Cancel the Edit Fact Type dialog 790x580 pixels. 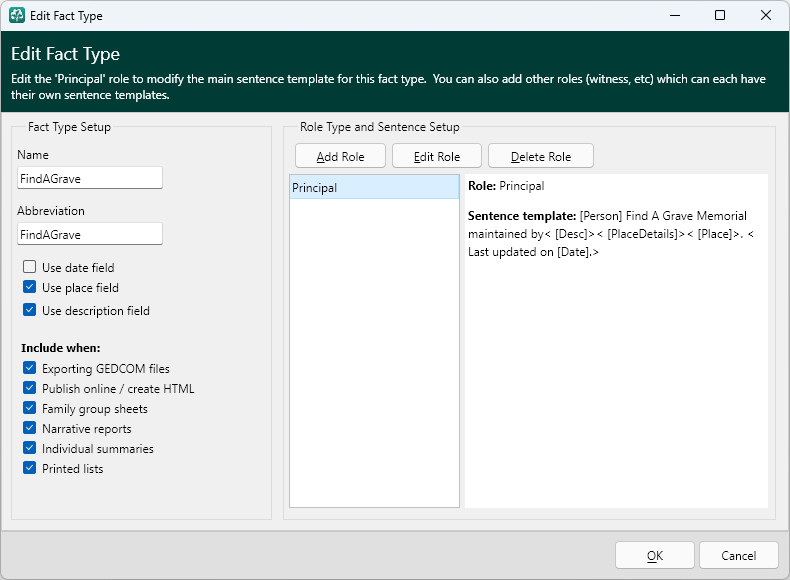(739, 555)
